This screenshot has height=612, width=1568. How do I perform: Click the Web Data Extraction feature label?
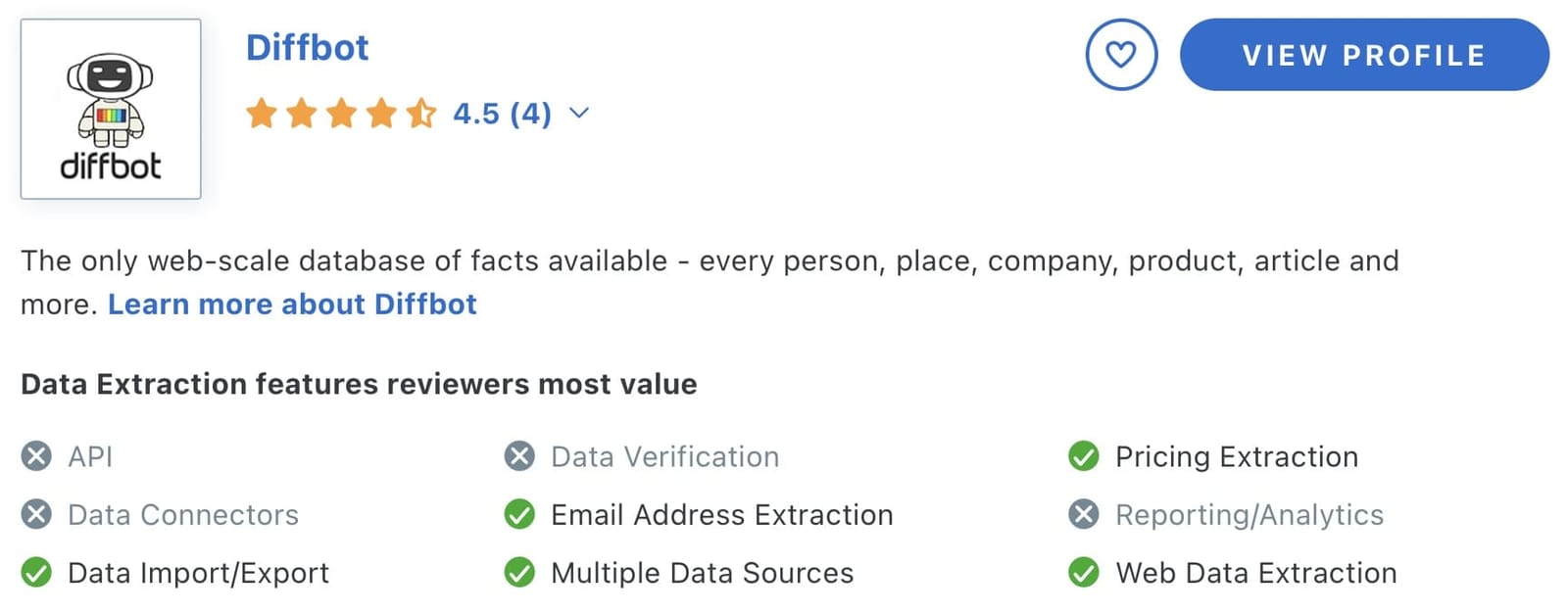1256,573
